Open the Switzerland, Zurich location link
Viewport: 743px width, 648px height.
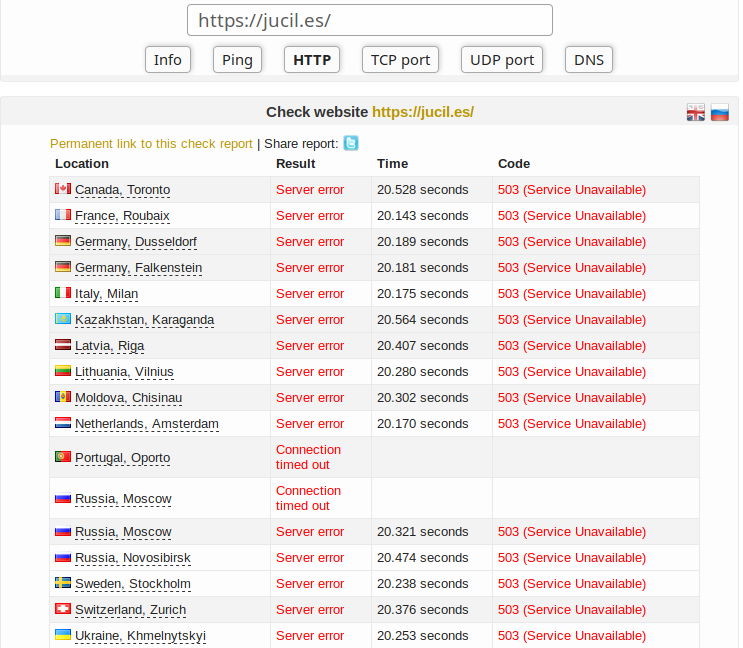[x=131, y=610]
